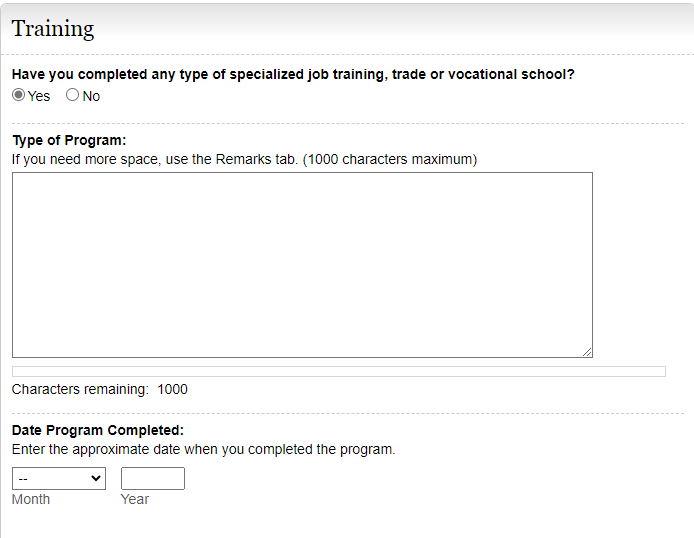Click the "Yes" label text
The image size is (694, 538).
click(39, 97)
